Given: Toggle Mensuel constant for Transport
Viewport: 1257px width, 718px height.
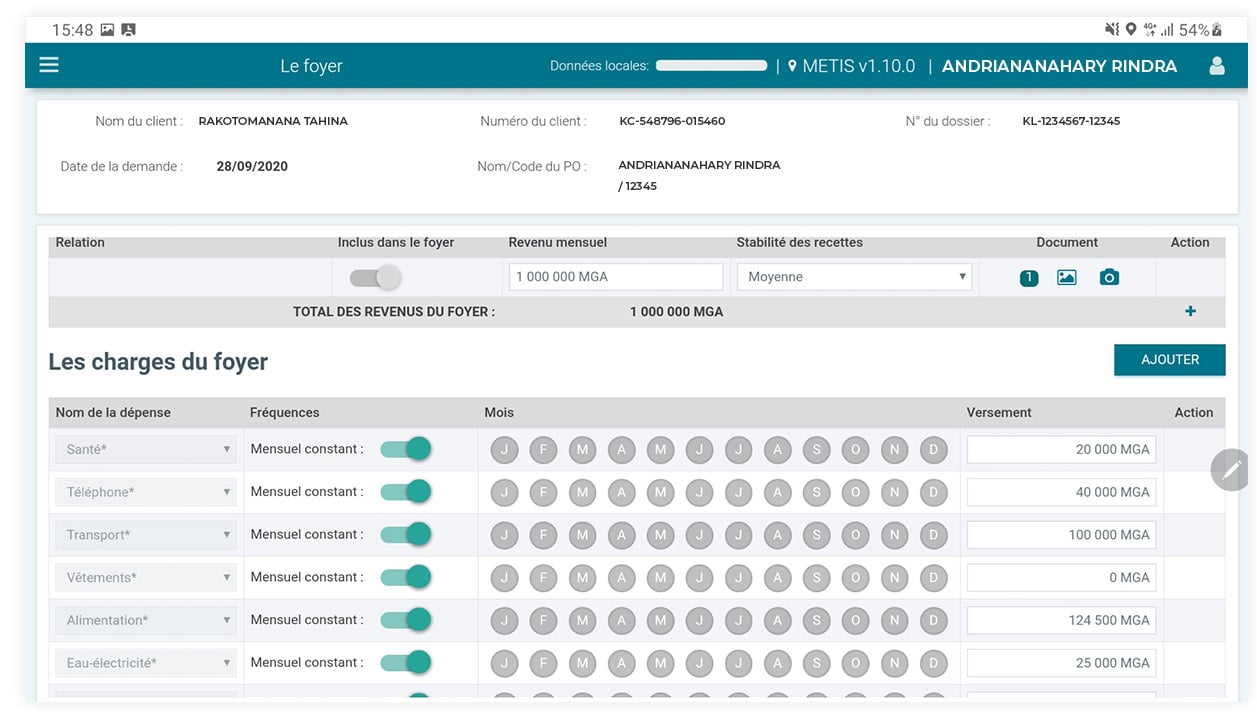Looking at the screenshot, I should tap(406, 534).
